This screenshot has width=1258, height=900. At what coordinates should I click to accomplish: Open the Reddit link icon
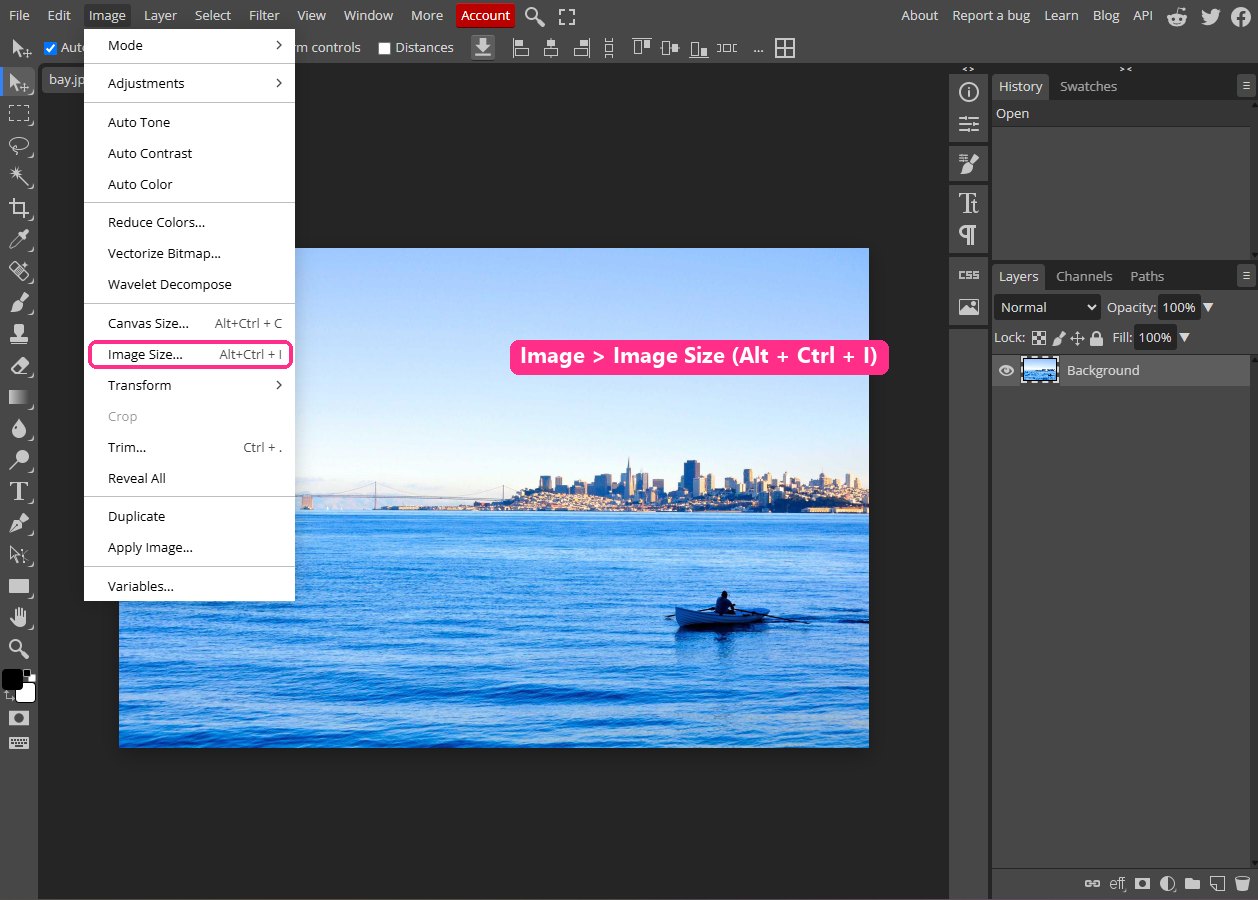(x=1178, y=16)
